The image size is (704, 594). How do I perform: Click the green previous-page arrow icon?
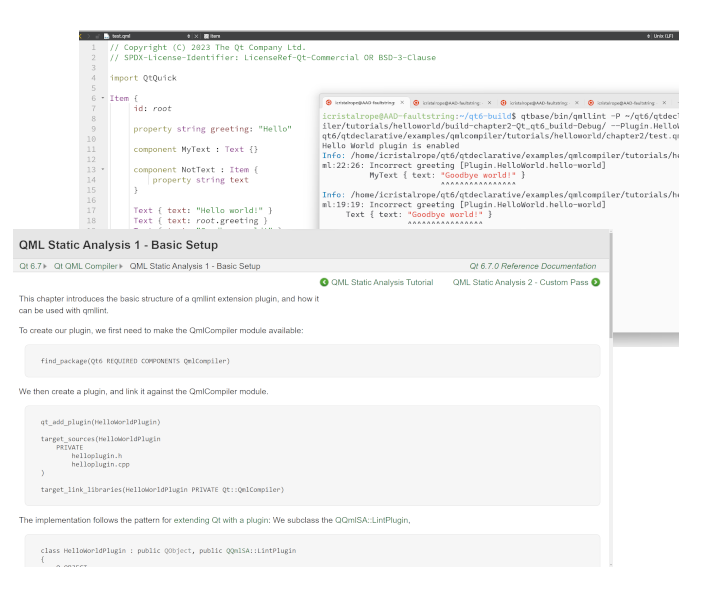click(324, 282)
